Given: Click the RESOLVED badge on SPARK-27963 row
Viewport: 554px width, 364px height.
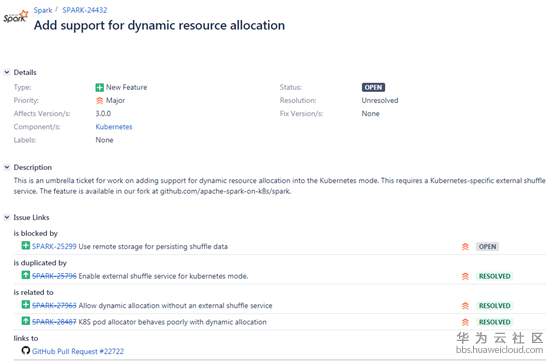Looking at the screenshot, I should click(x=494, y=306).
